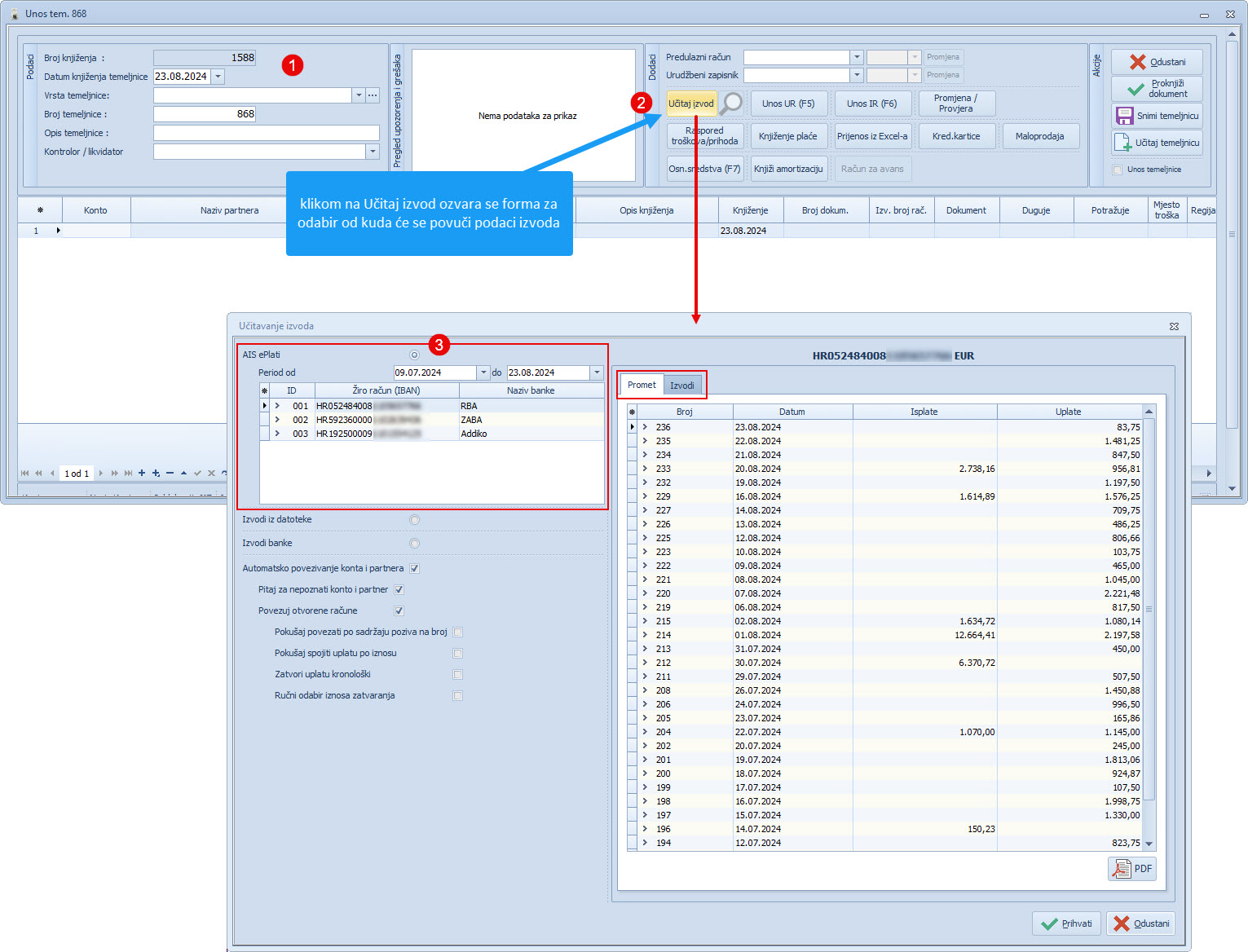Screen dimensions: 1248x952
Task: Select the Izvodi iz datoteke radio option
Action: click(x=414, y=520)
